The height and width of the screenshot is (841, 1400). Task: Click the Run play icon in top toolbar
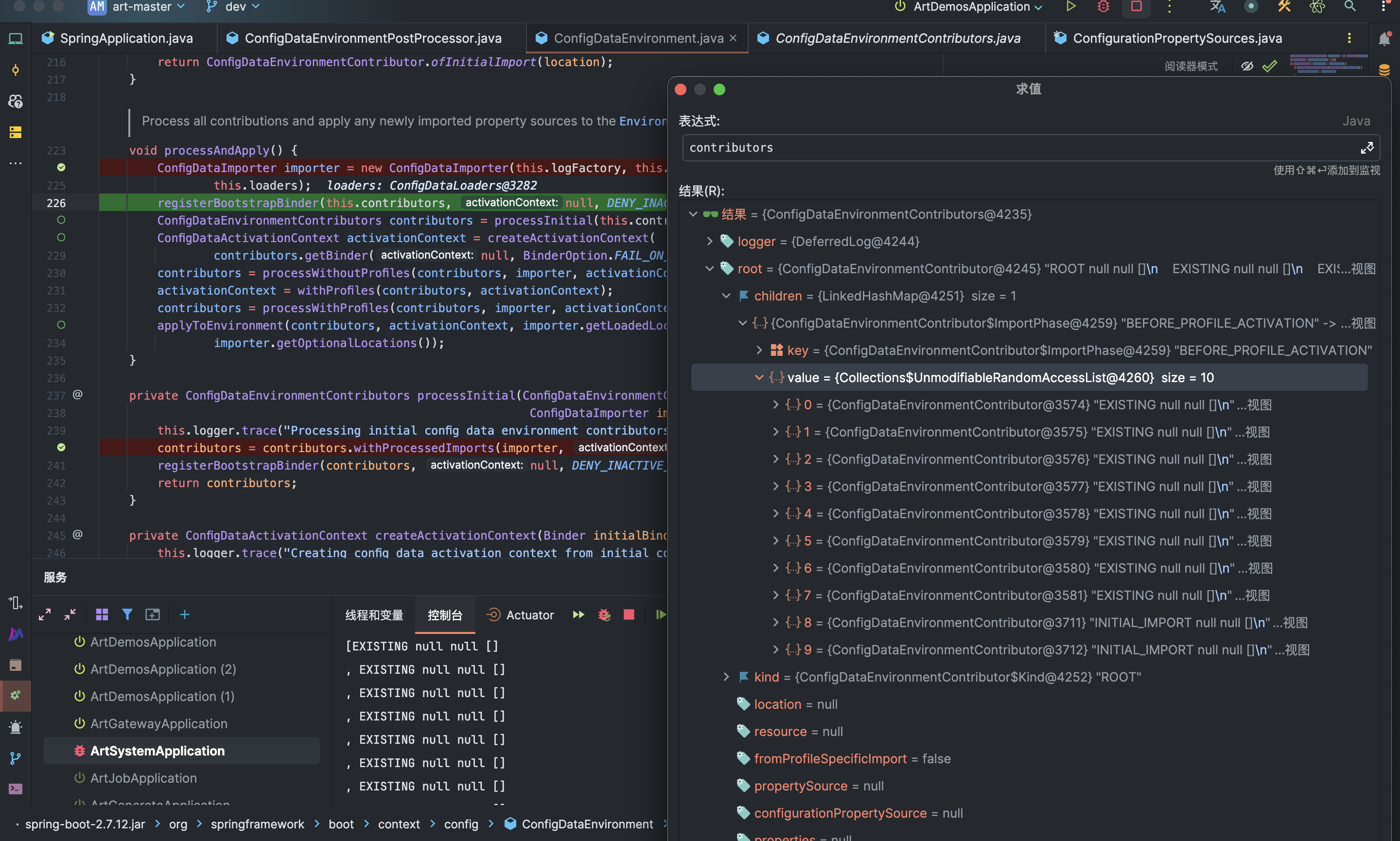pyautogui.click(x=1070, y=7)
